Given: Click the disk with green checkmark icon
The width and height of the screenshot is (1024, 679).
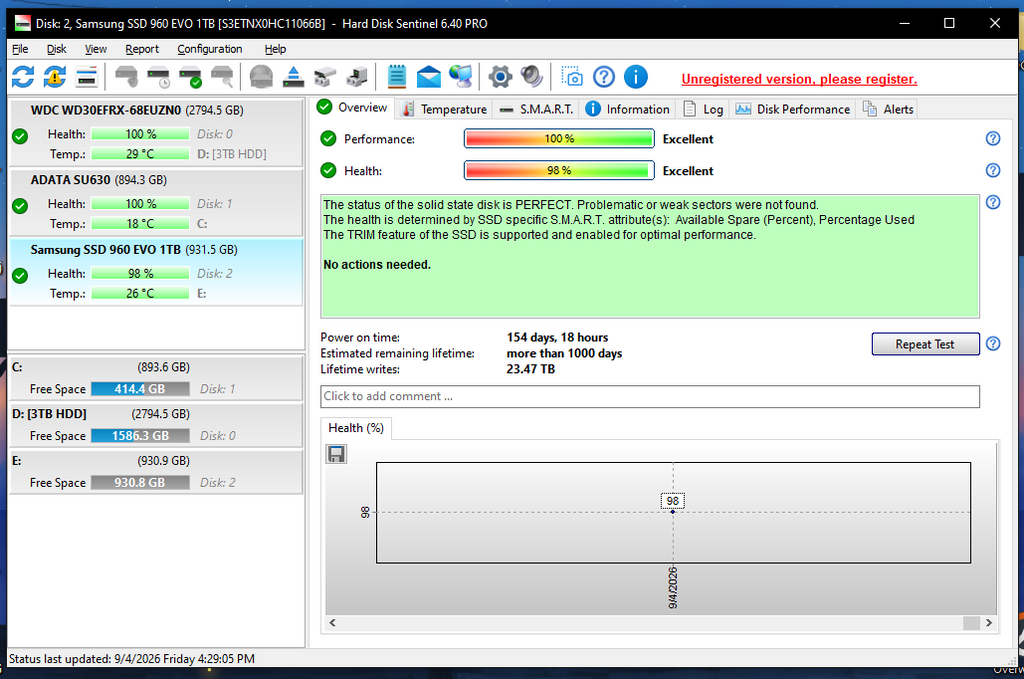Looking at the screenshot, I should tap(191, 77).
